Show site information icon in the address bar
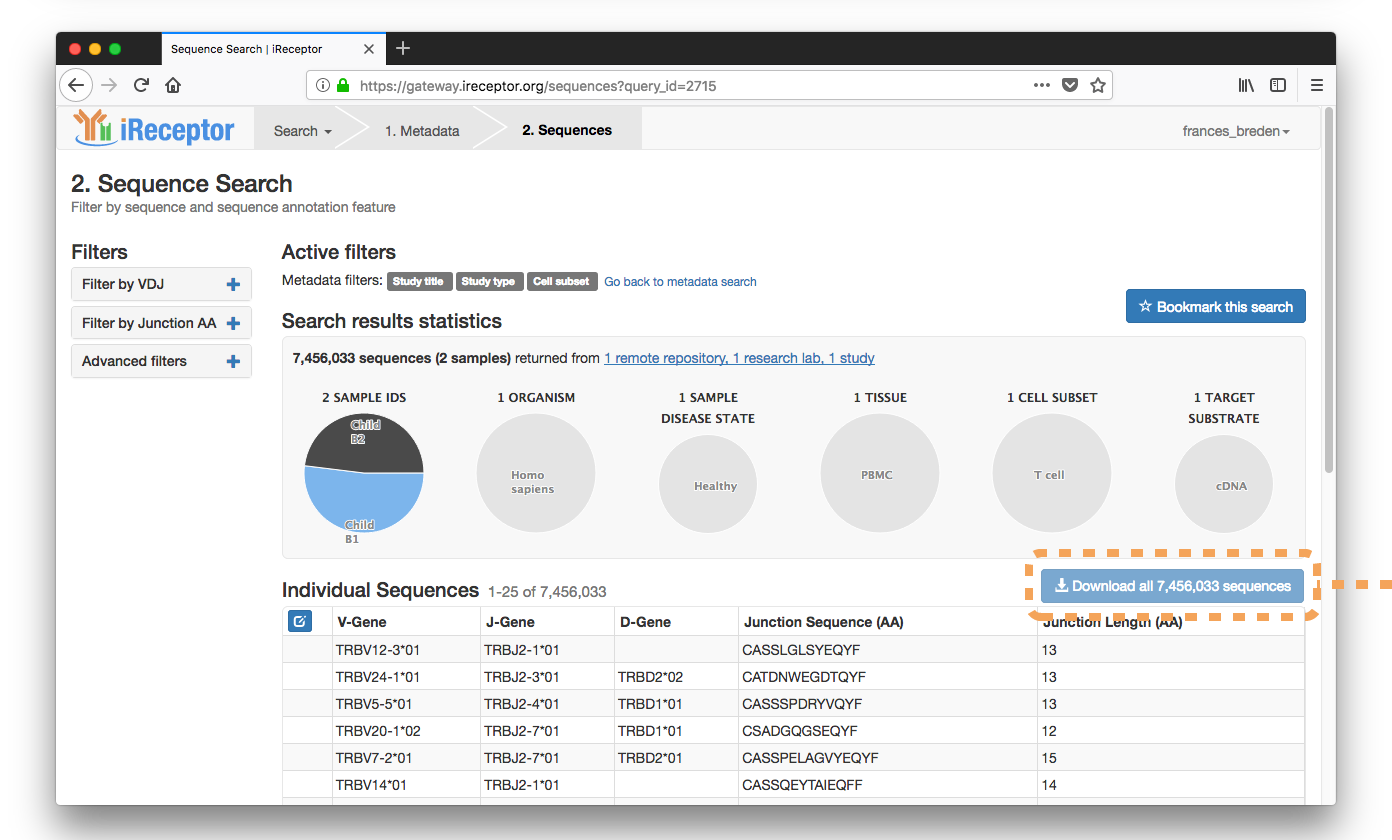Screen dimensions: 1392x840 [x=323, y=86]
